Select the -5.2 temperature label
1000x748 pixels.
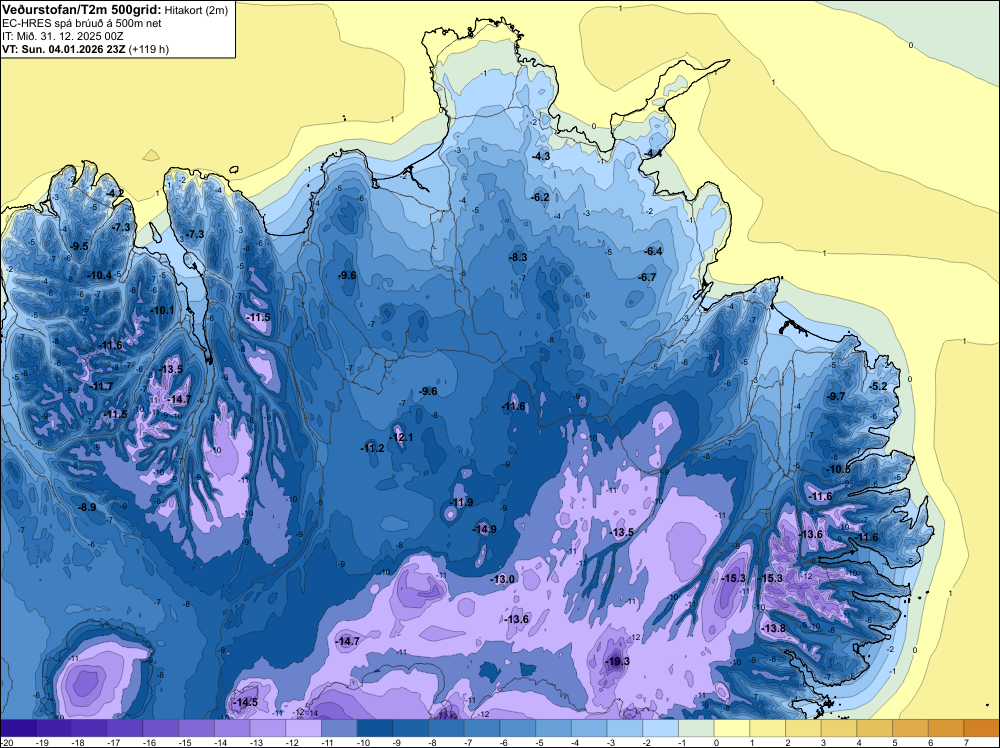(878, 386)
